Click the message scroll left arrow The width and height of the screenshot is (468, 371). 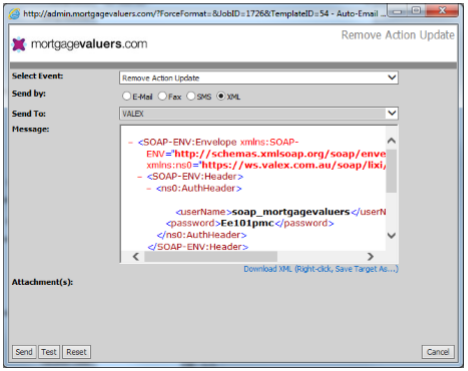136,257
